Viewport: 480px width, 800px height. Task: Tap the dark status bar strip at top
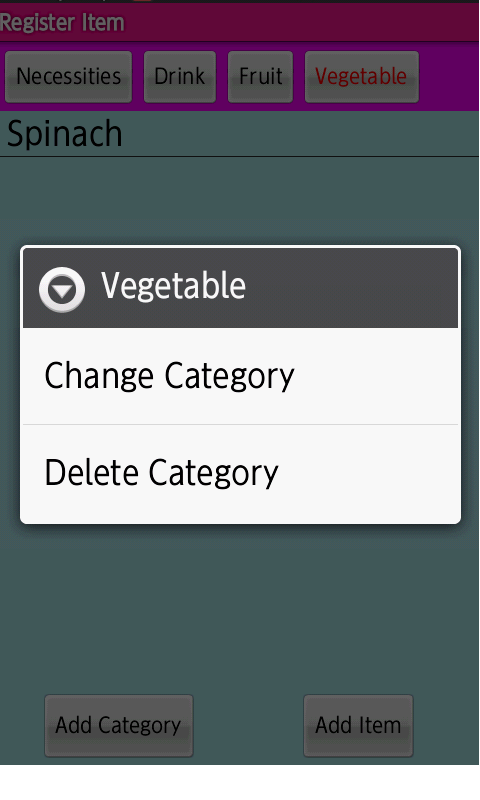239,2
